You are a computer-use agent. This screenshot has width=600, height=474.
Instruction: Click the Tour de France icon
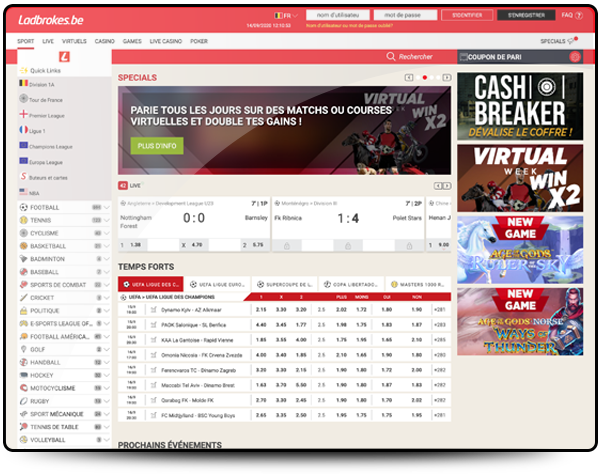(24, 98)
